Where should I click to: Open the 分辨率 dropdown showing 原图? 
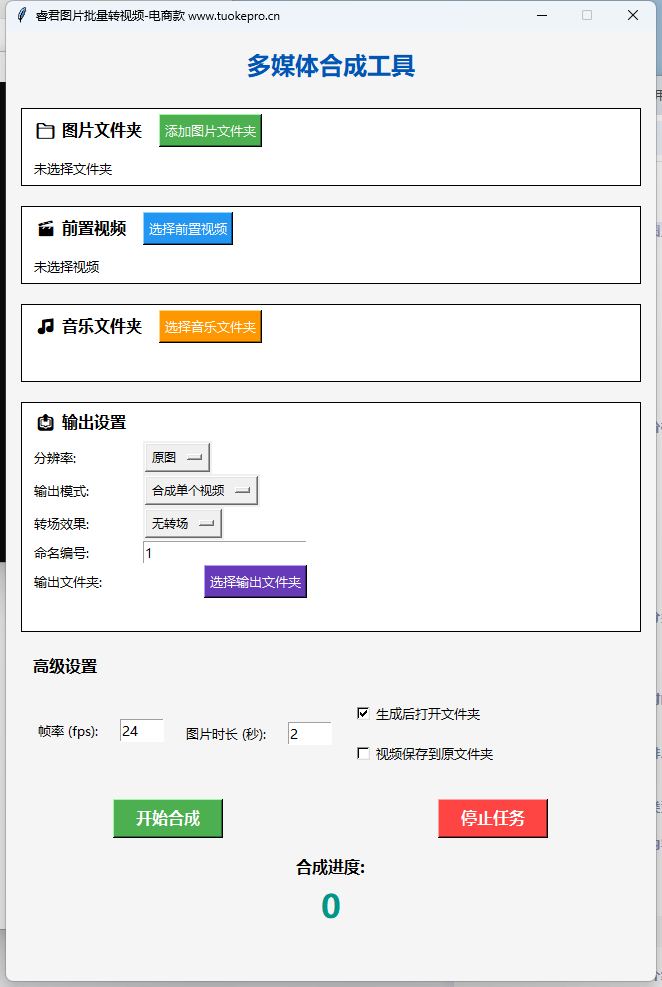coord(177,457)
